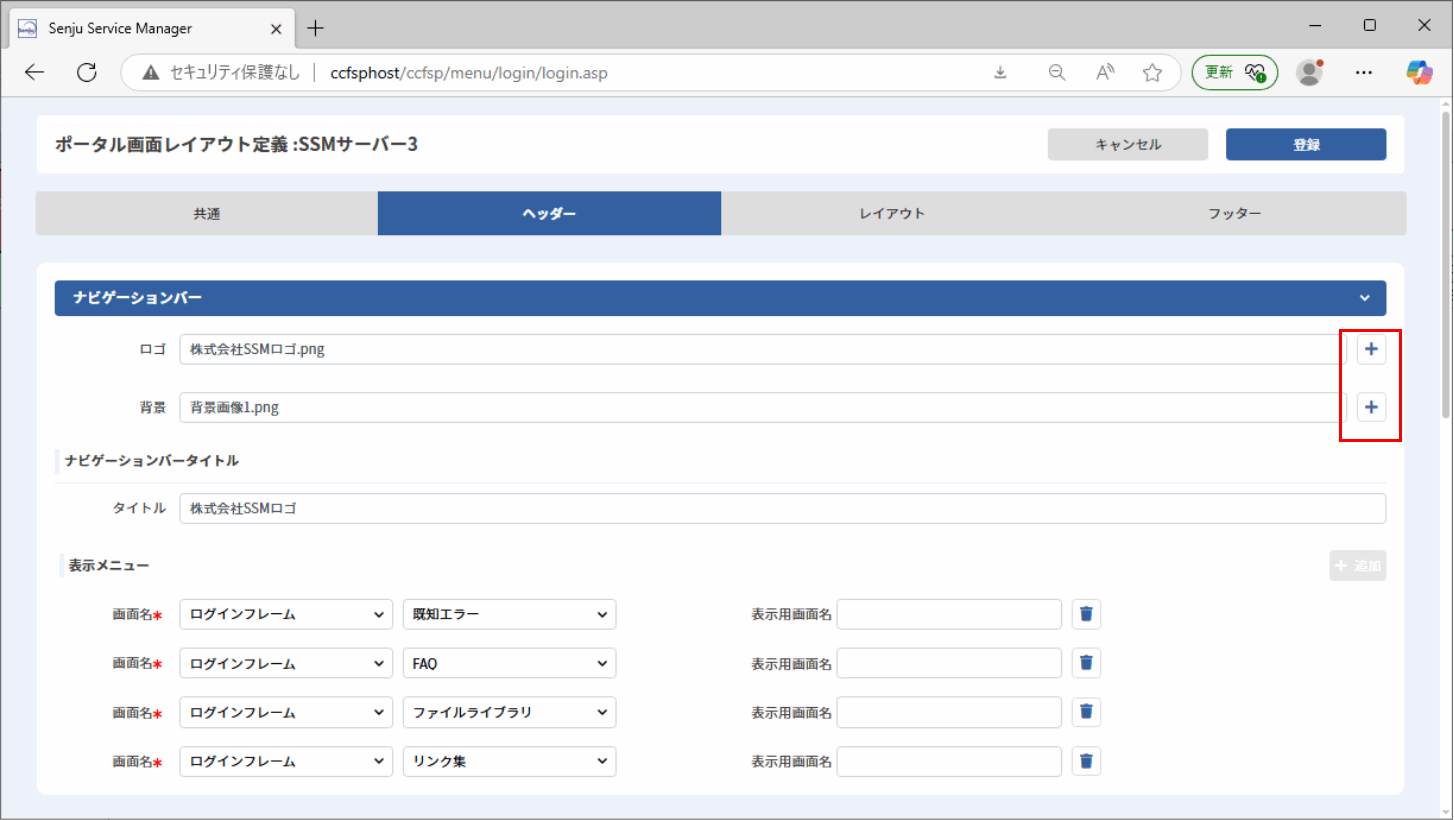
Task: Open browser settings and more menu
Action: click(x=1363, y=72)
